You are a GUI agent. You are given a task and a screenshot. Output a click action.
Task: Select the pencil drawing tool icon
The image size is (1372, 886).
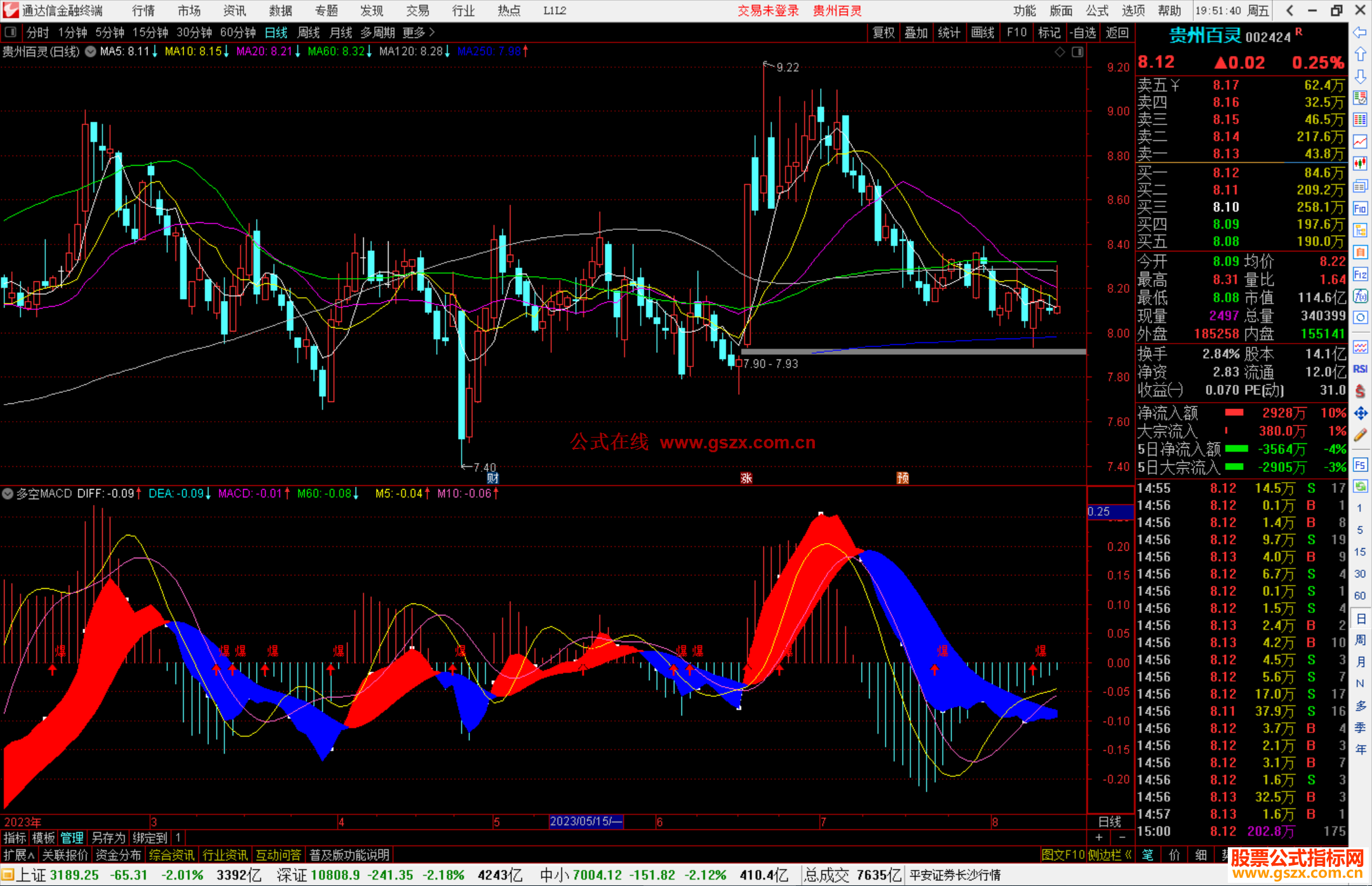point(1360,435)
